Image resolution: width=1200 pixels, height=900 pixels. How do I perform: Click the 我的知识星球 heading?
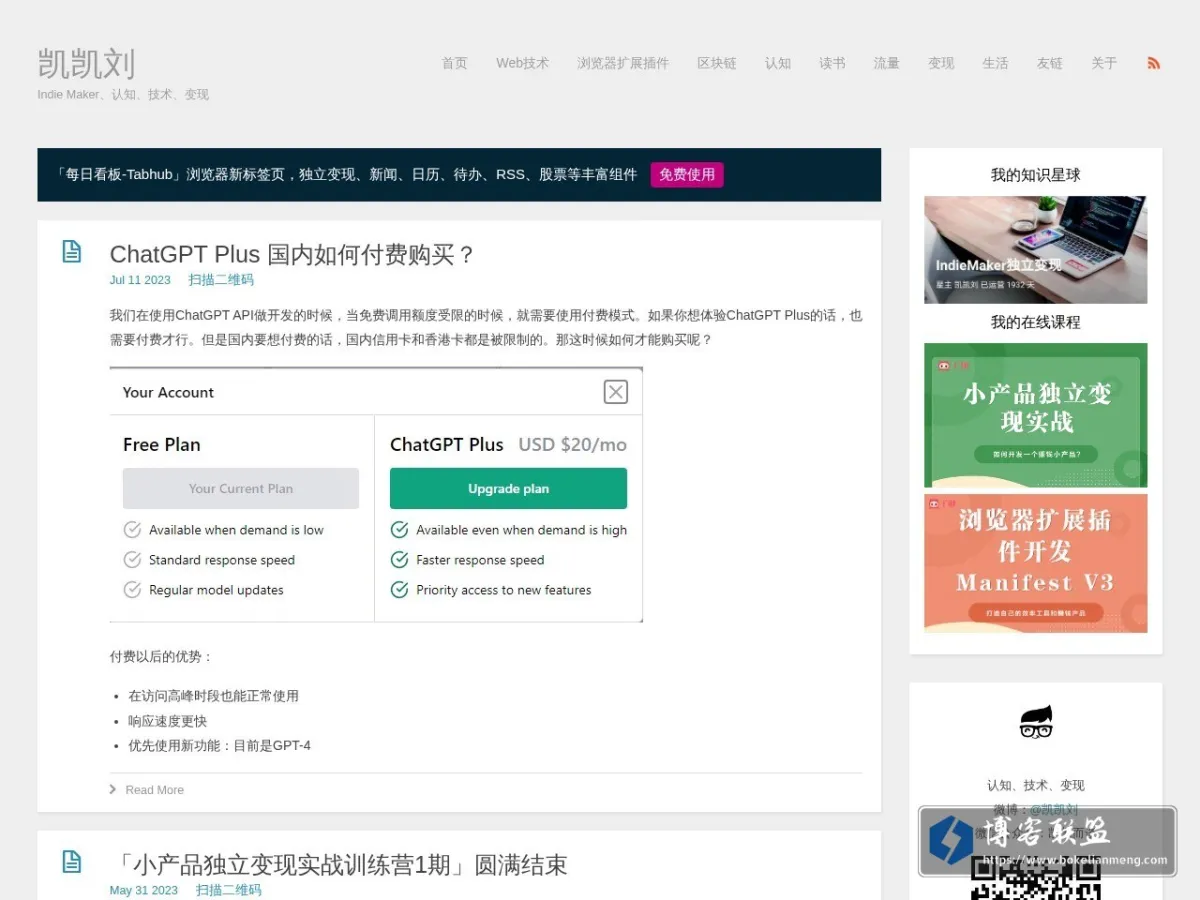pyautogui.click(x=1036, y=175)
